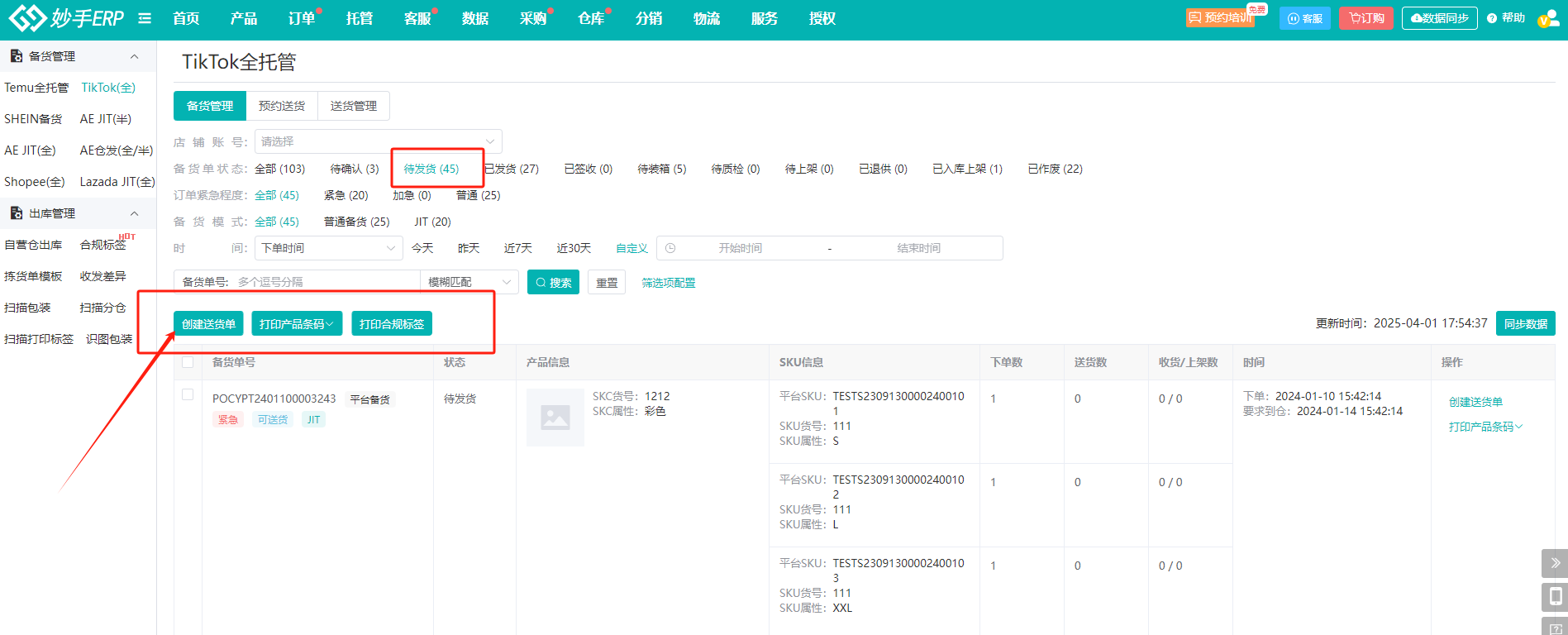Open the 订单 top menu
The height and width of the screenshot is (635, 1568).
pos(302,18)
